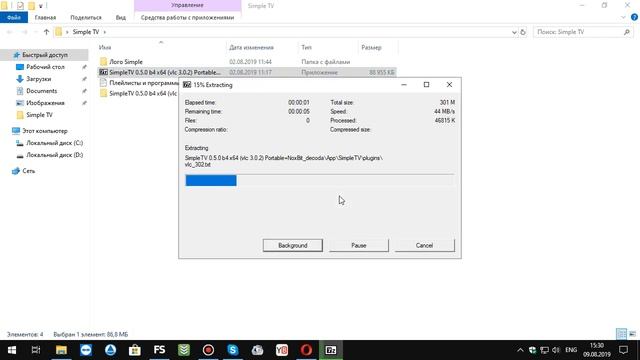The width and height of the screenshot is (640, 360).
Task: Expand the ribbon with the chevron
Action: click(x=623, y=17)
